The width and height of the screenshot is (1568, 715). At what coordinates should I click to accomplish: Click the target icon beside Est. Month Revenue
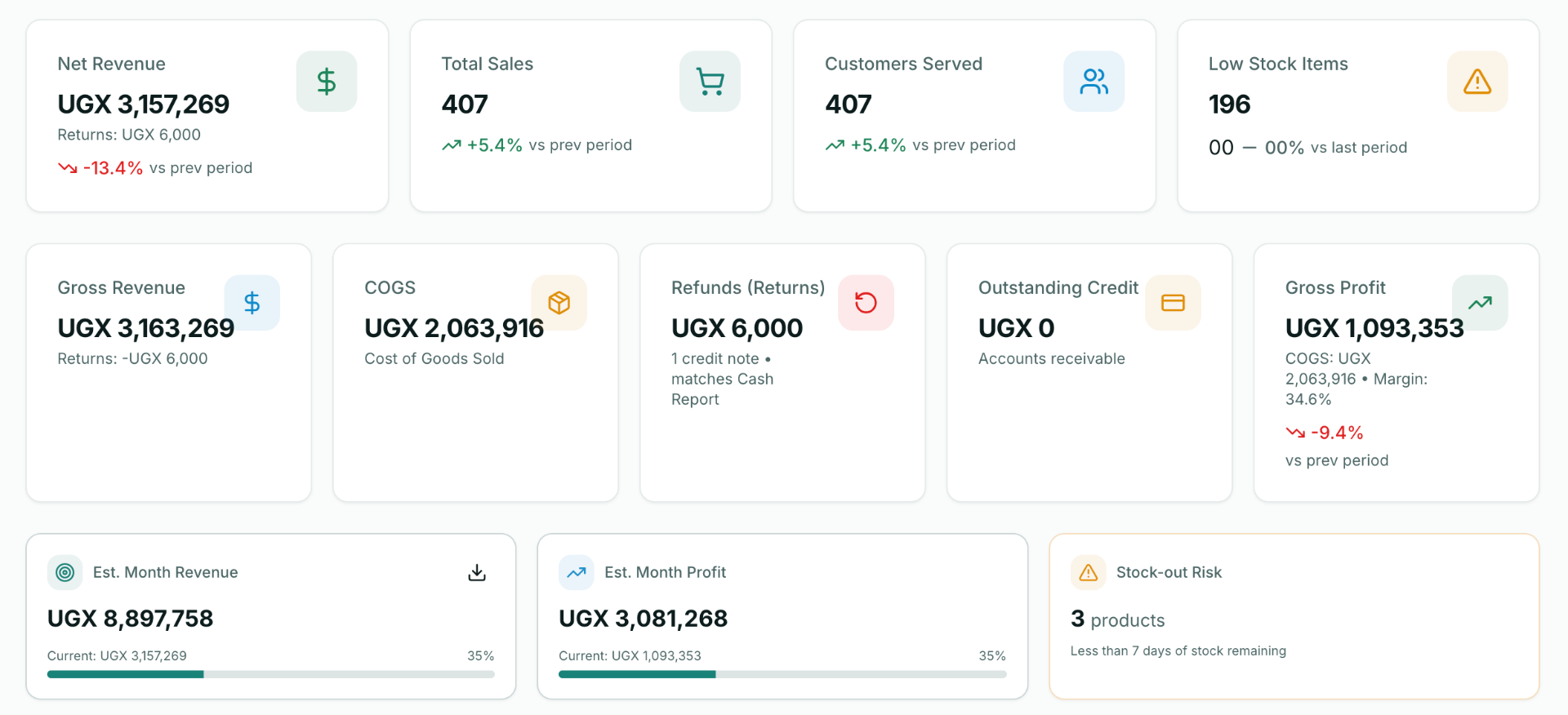click(x=65, y=573)
